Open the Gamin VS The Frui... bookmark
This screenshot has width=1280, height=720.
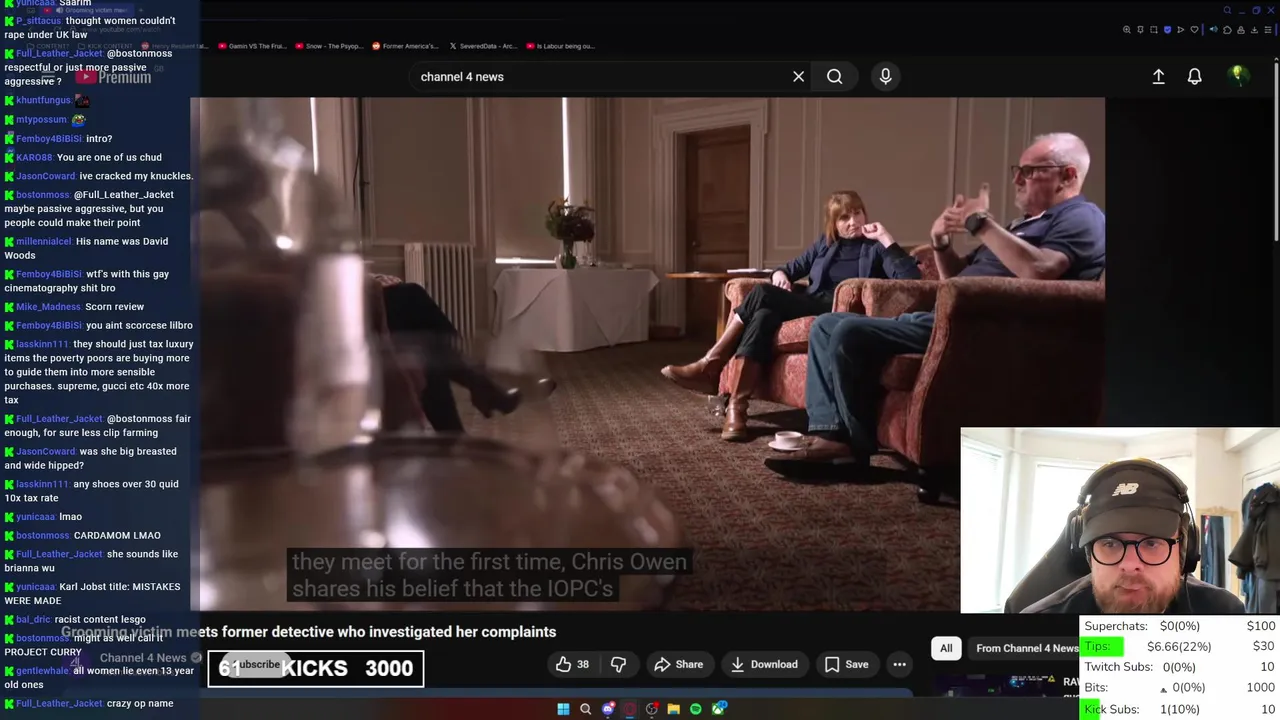[x=251, y=46]
